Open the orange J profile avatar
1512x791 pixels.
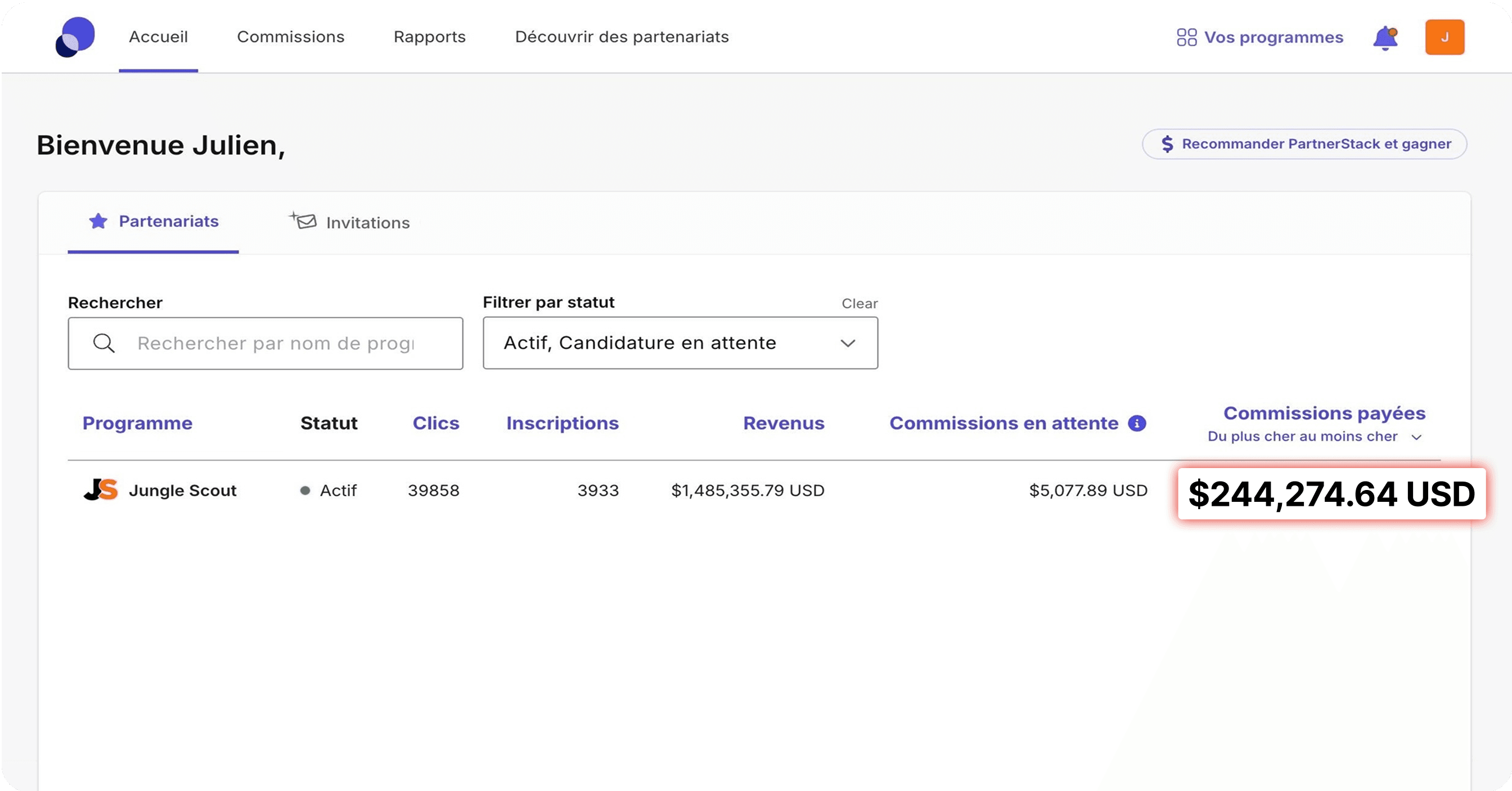pyautogui.click(x=1444, y=37)
